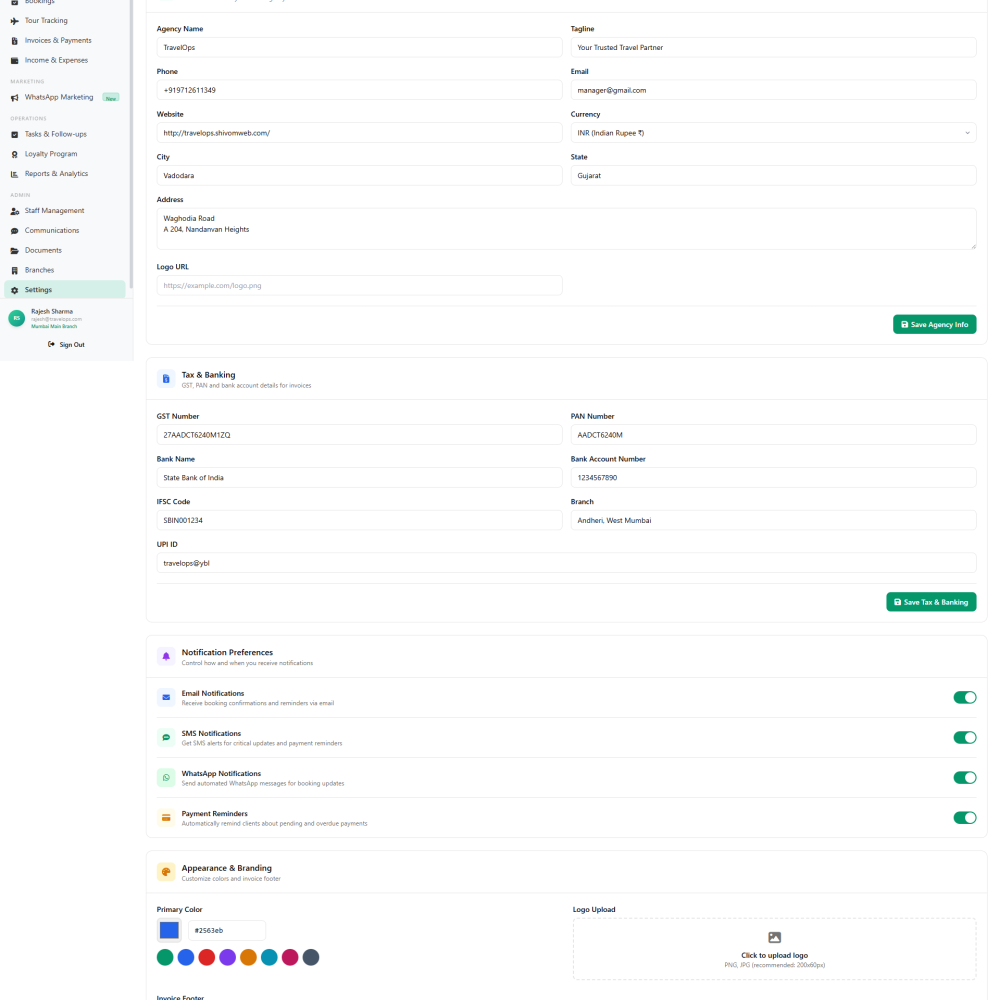Viewport: 1000px width, 1000px height.
Task: Click the Income & Expenses wallet icon
Action: [x=15, y=61]
